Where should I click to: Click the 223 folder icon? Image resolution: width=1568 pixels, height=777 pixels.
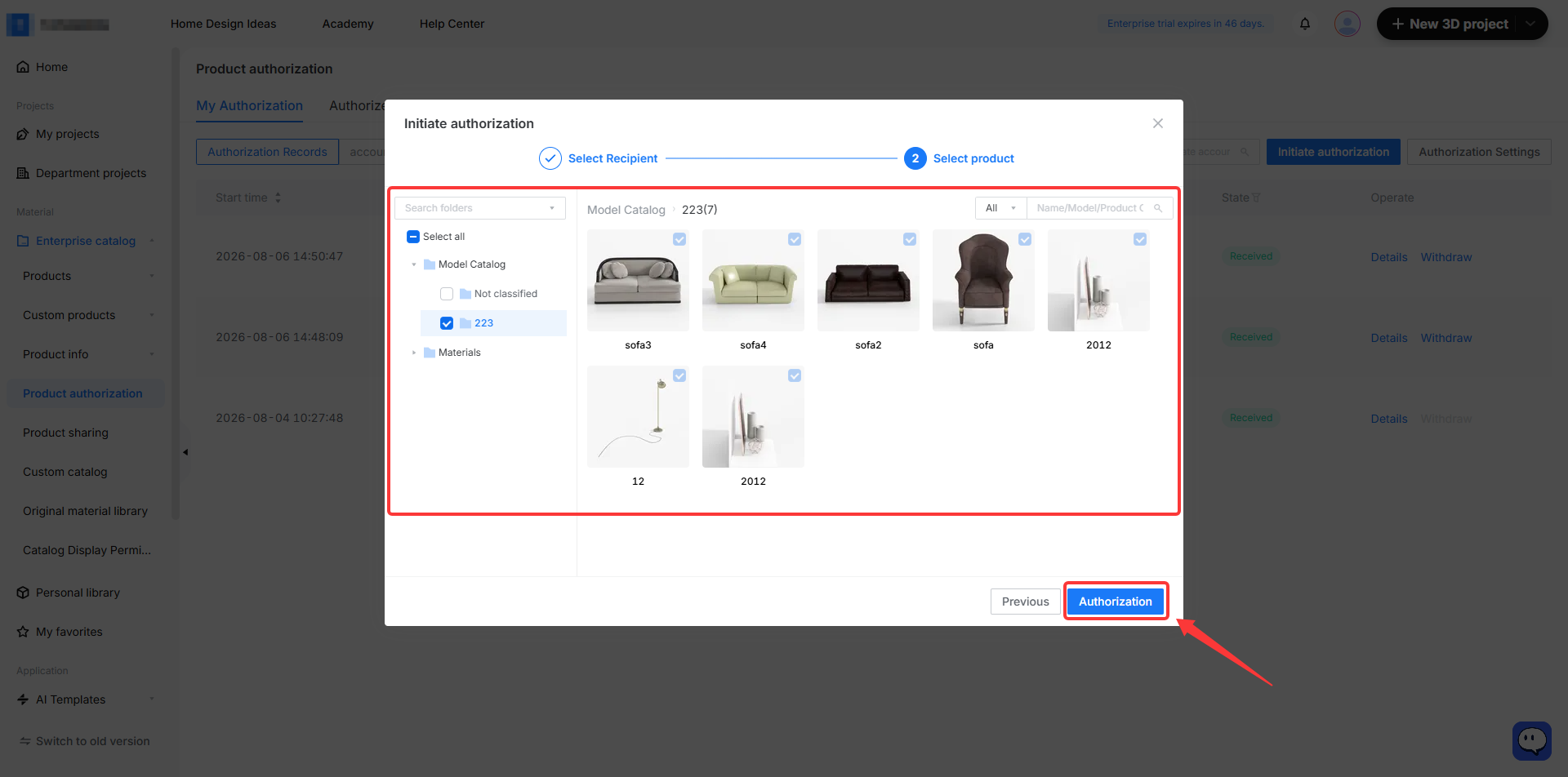click(465, 323)
